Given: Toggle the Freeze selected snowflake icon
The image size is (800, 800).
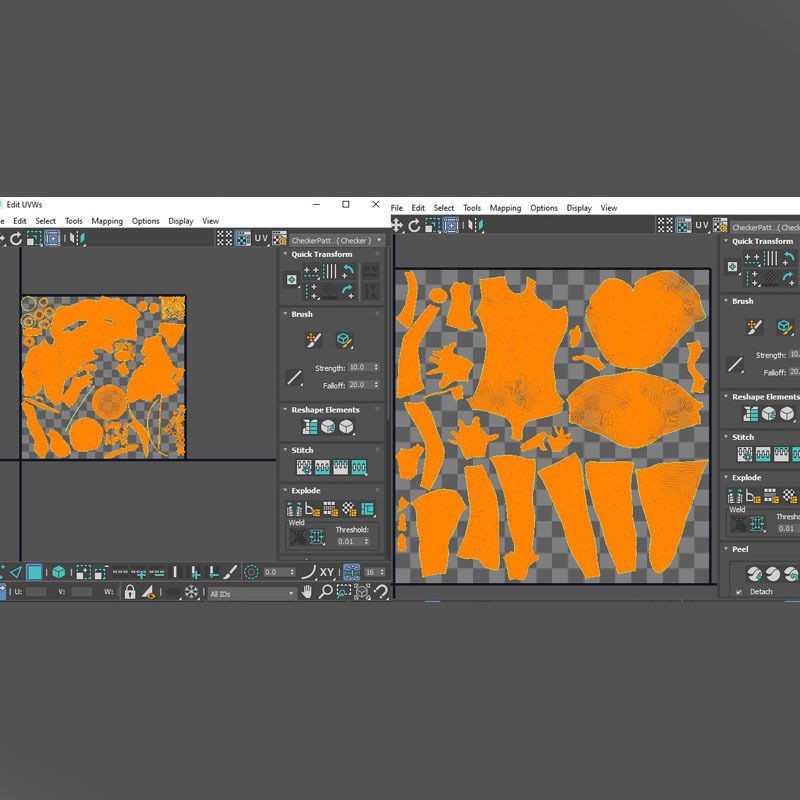Looking at the screenshot, I should (191, 592).
